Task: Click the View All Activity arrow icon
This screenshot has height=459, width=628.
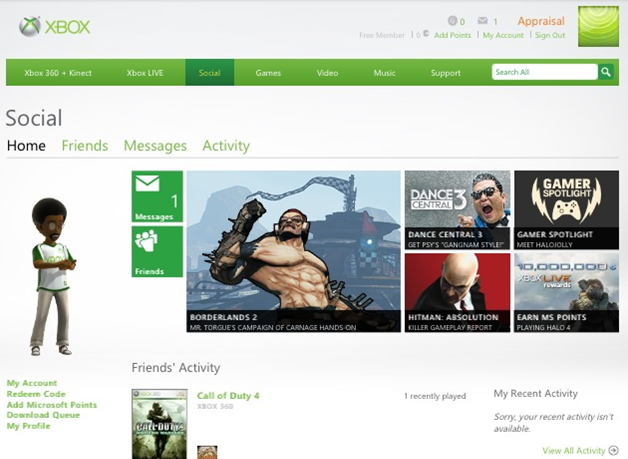Action: [613, 450]
